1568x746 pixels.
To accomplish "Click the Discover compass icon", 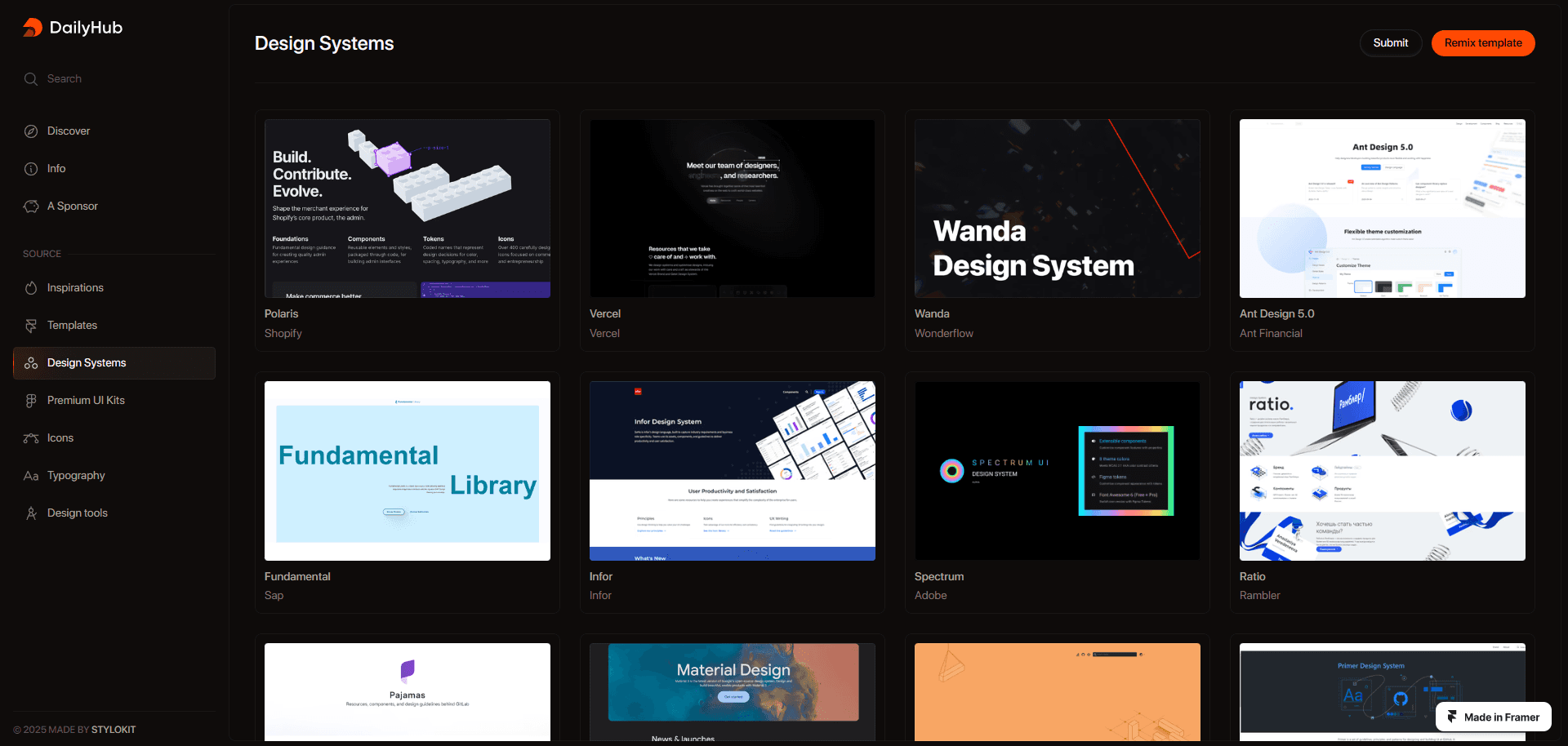I will [x=31, y=131].
